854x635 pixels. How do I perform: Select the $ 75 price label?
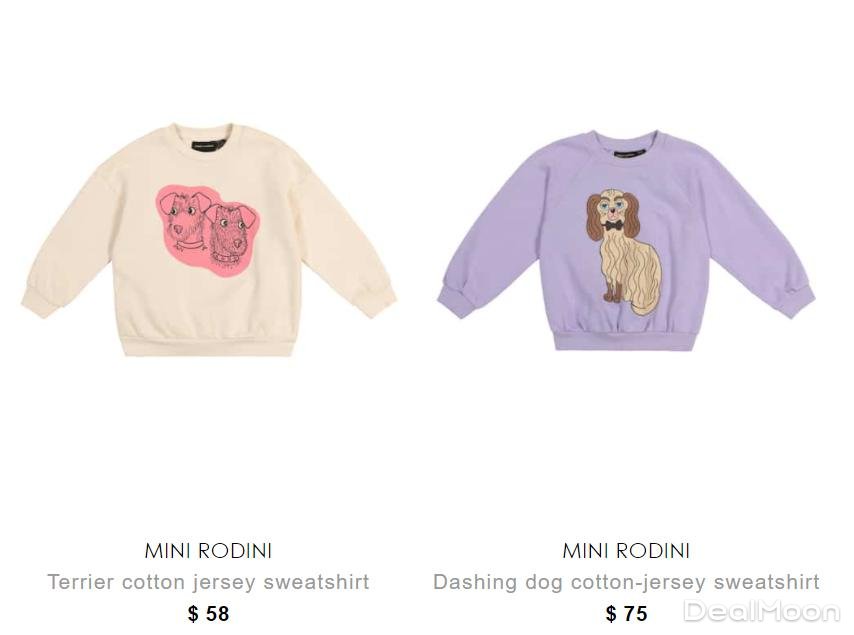tap(626, 614)
